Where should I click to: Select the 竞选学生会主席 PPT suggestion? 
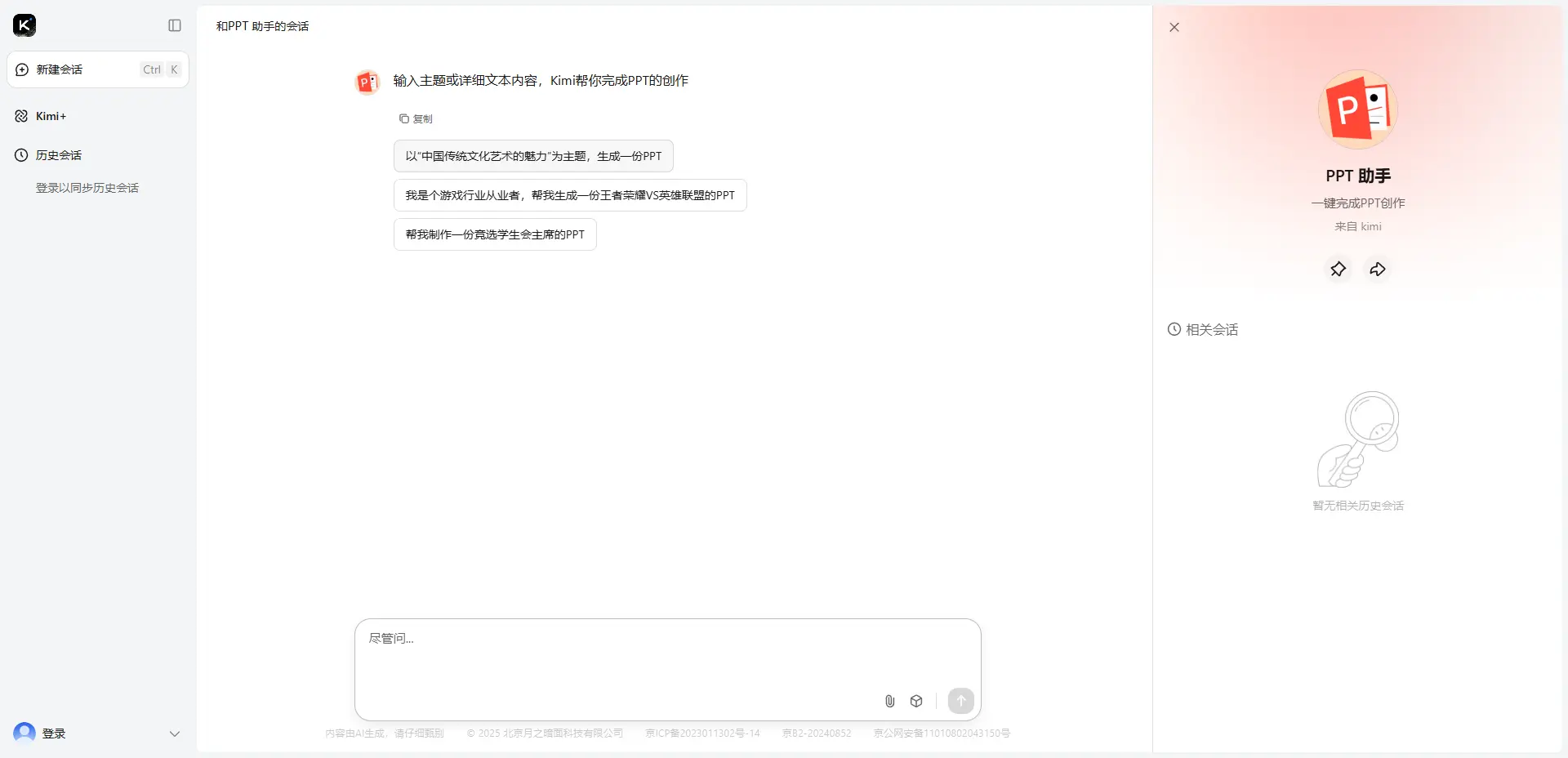click(495, 234)
